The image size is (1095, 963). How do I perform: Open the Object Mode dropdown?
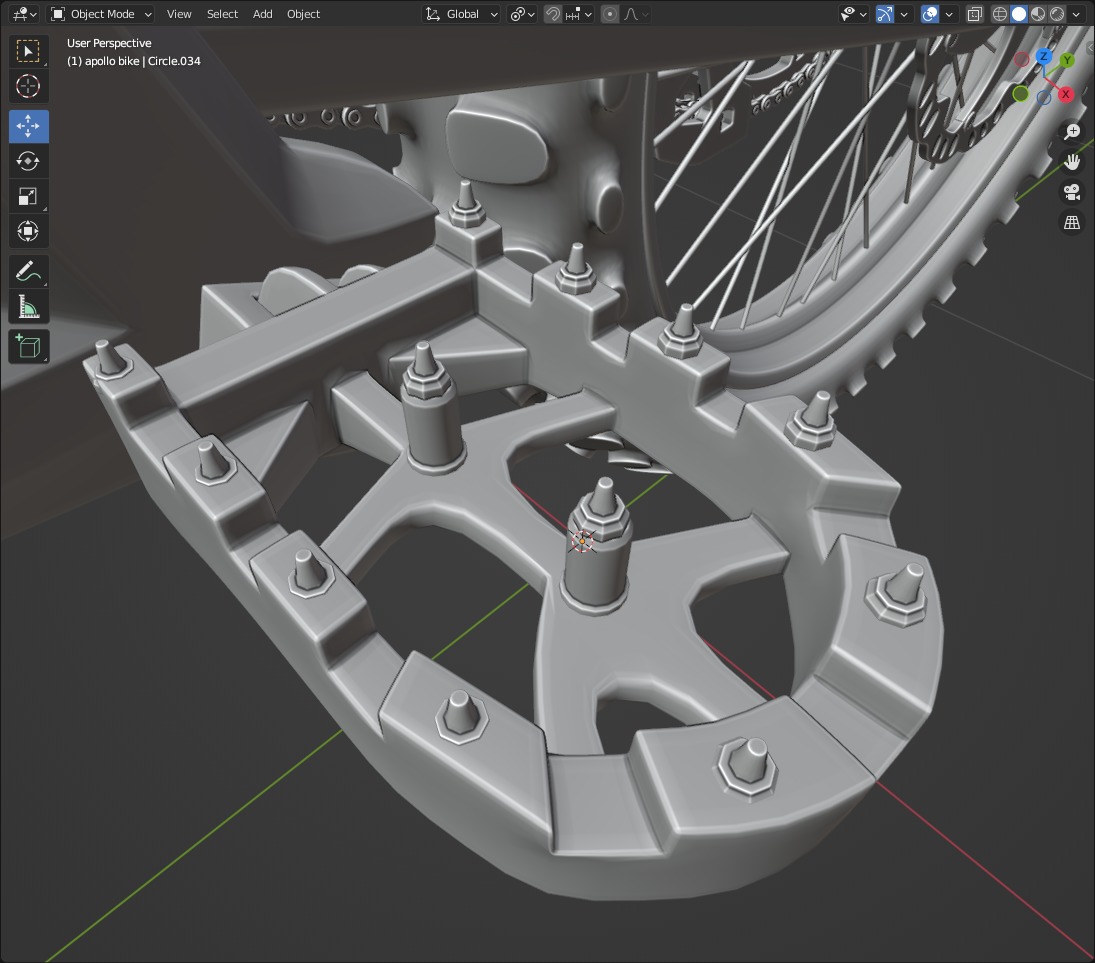(x=101, y=14)
